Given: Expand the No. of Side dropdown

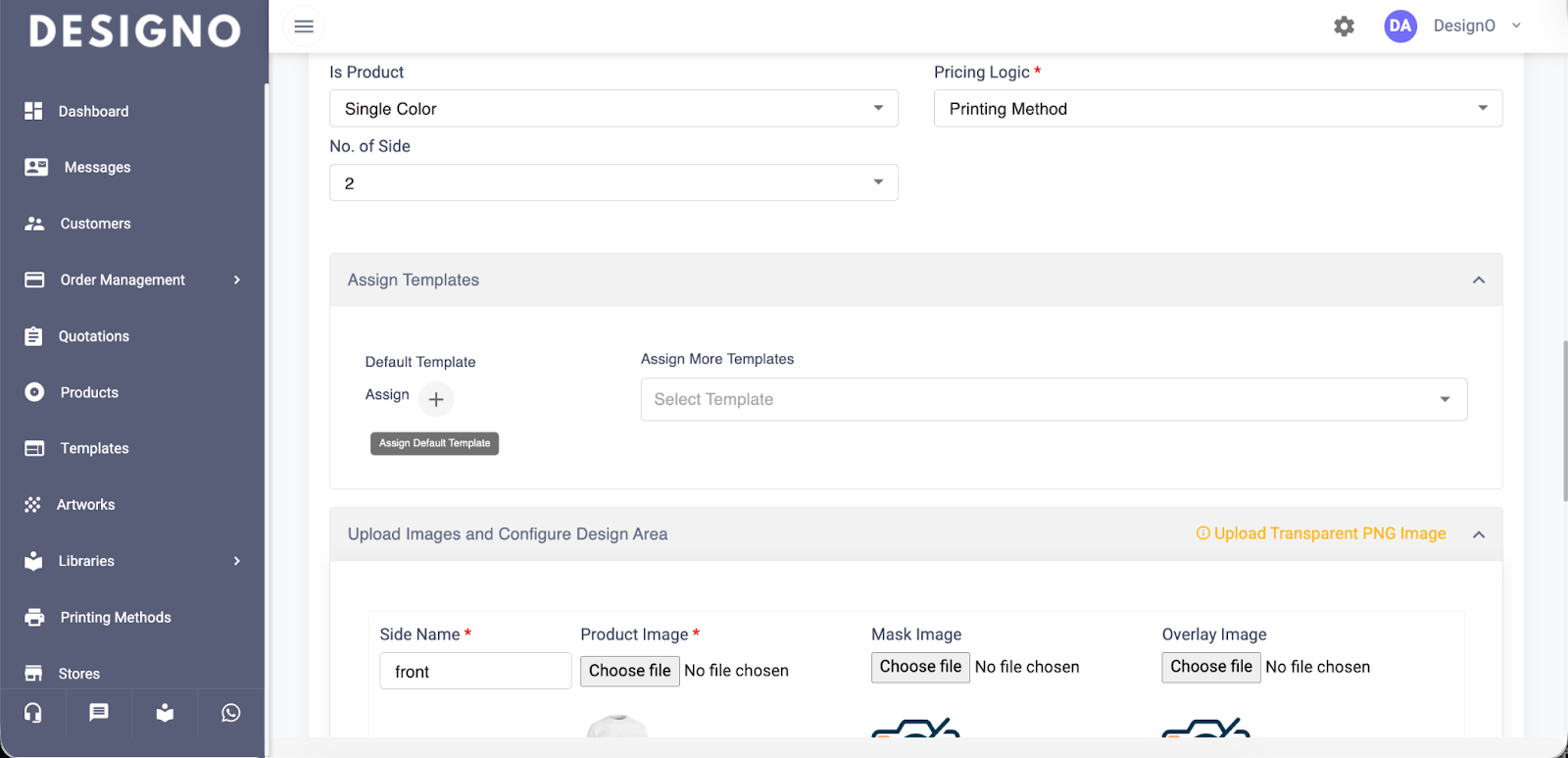Looking at the screenshot, I should click(x=613, y=183).
